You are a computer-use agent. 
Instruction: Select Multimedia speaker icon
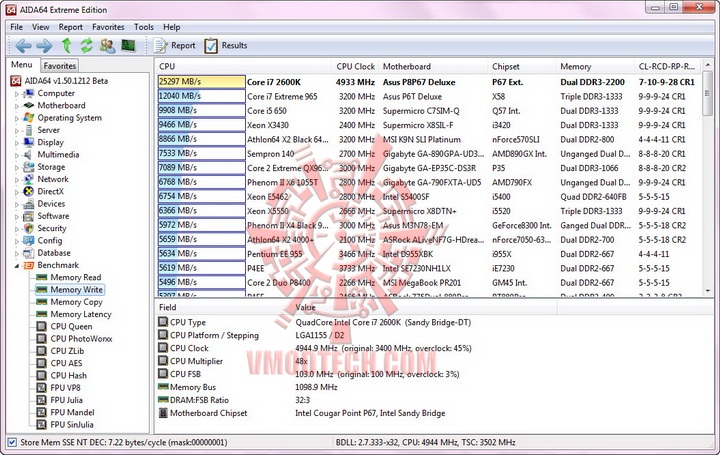pos(29,155)
